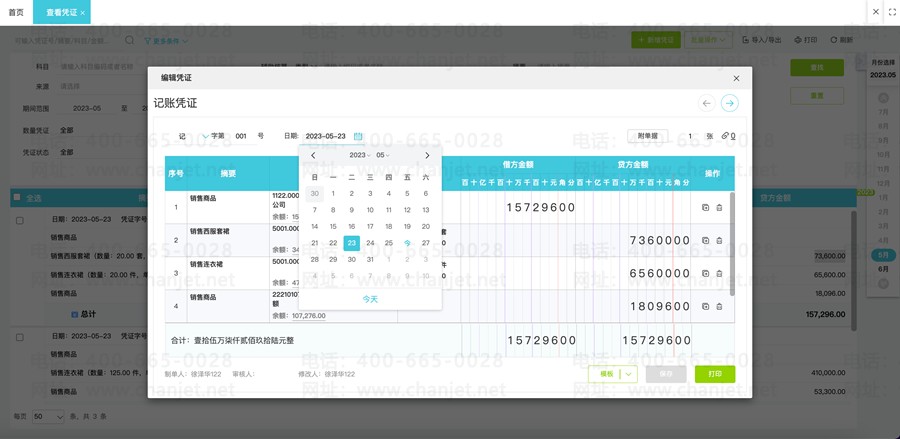Check the second voucher row checkbox
The image size is (900, 439).
(x=20, y=337)
